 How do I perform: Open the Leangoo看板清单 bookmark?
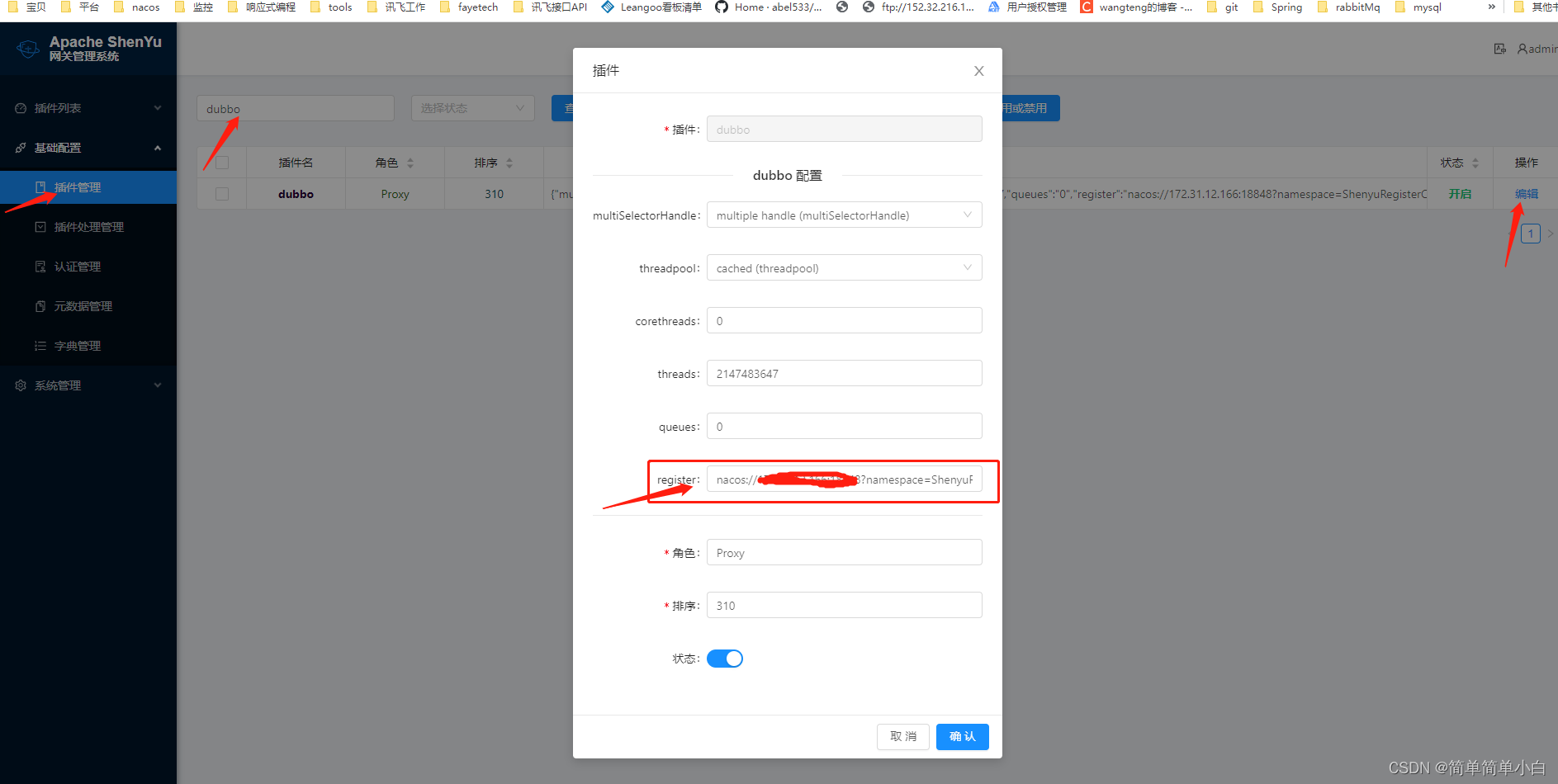click(651, 7)
